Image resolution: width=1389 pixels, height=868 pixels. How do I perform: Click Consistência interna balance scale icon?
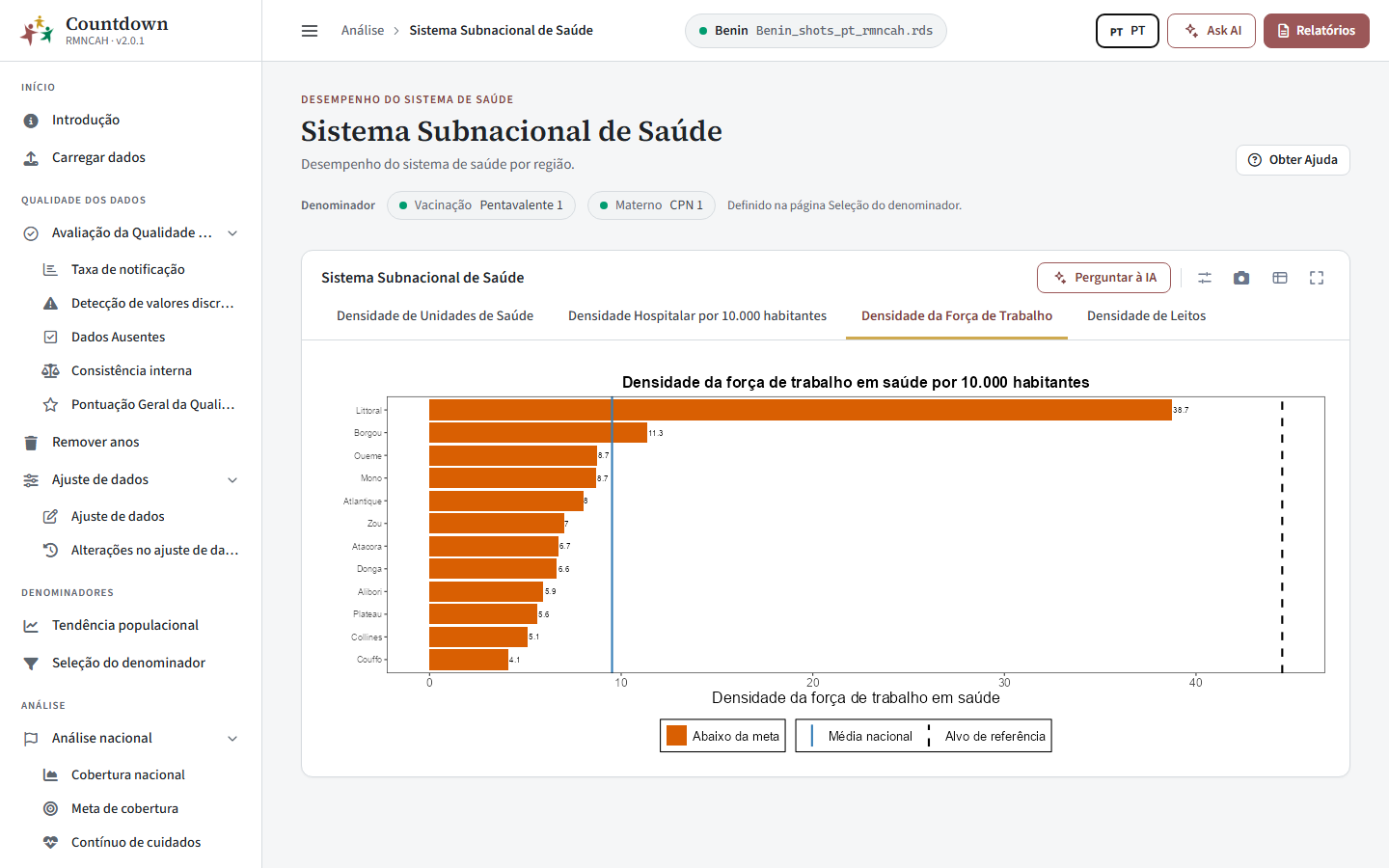pos(50,371)
